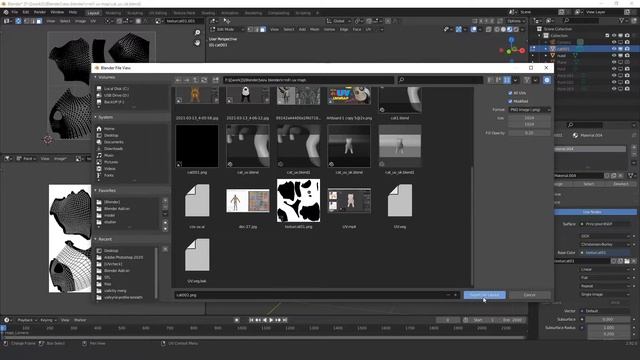Toggle viewport overlays button
This screenshot has width=640, height=360.
(x=473, y=29)
